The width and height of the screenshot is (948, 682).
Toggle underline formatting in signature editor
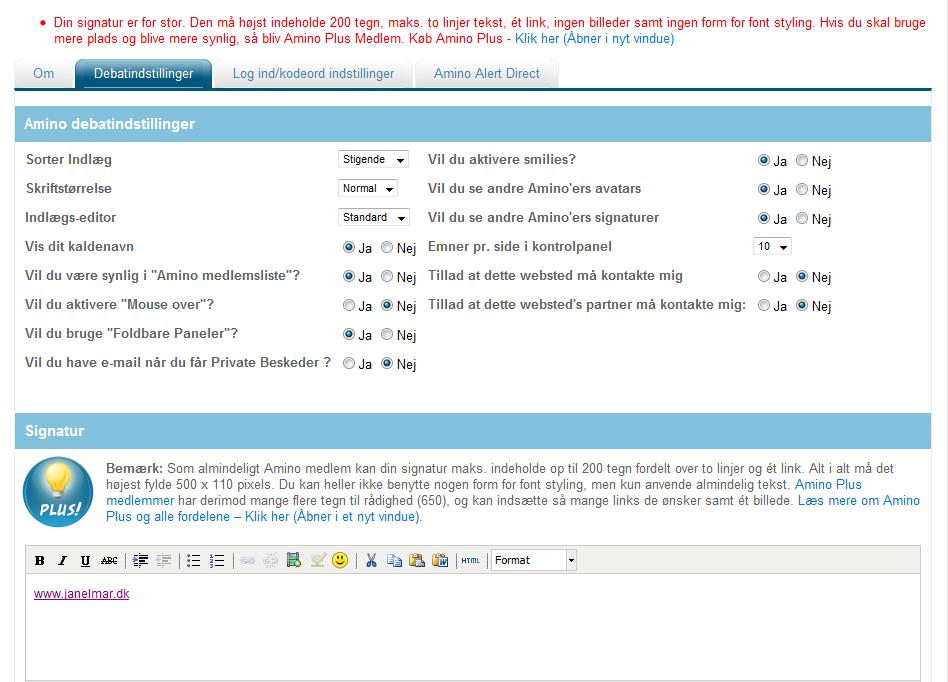click(x=85, y=560)
